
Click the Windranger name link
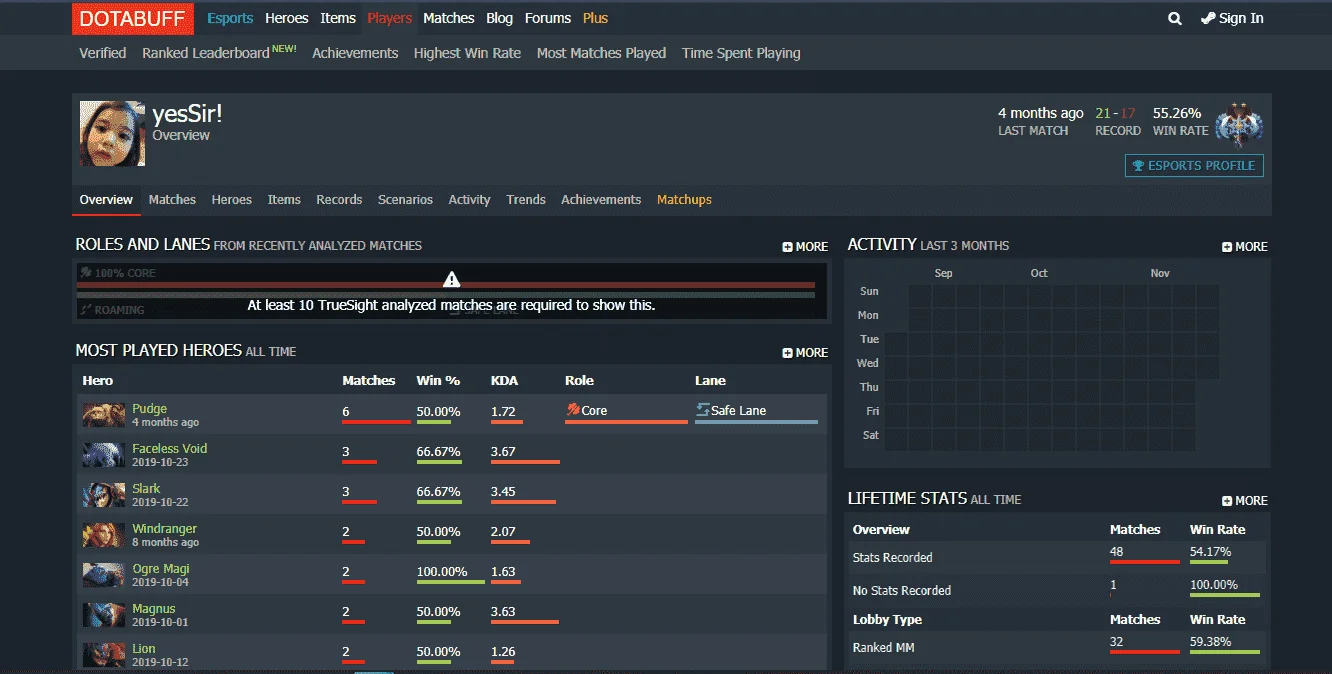click(165, 528)
